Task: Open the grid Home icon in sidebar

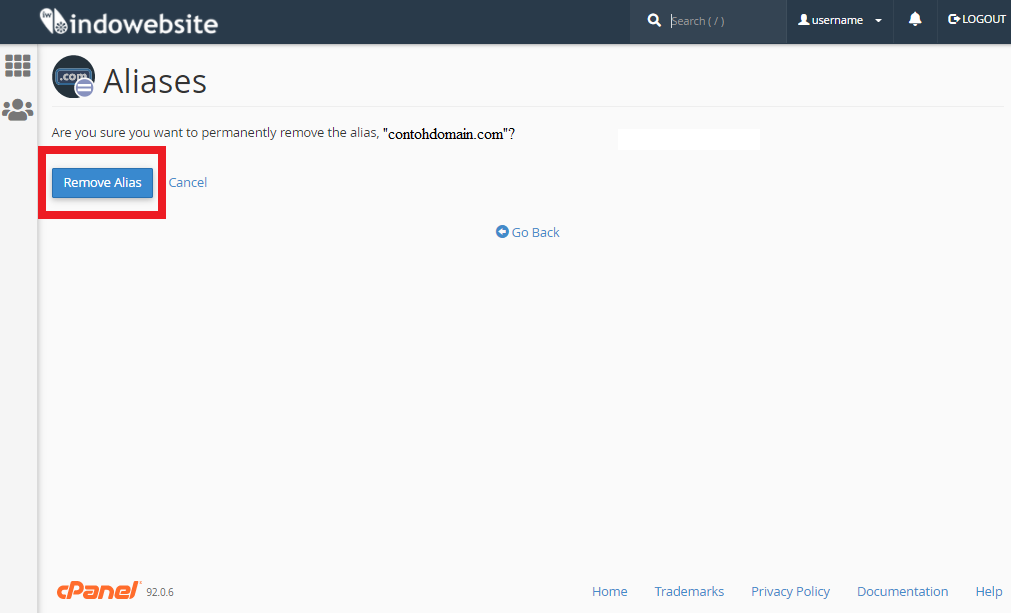Action: tap(18, 66)
